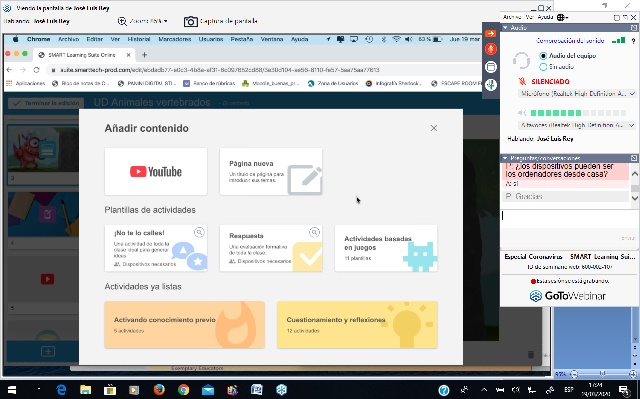Open the Usuarios menu

(x=211, y=39)
